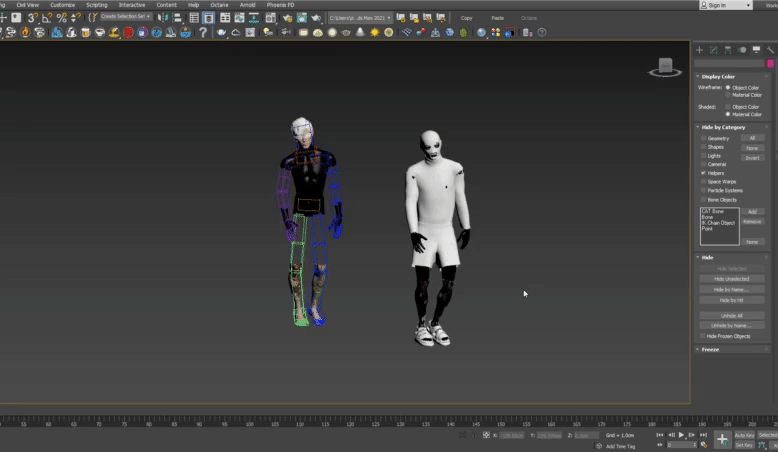This screenshot has width=778, height=452.
Task: Open the Create Selection Set dropdown
Action: click(124, 17)
